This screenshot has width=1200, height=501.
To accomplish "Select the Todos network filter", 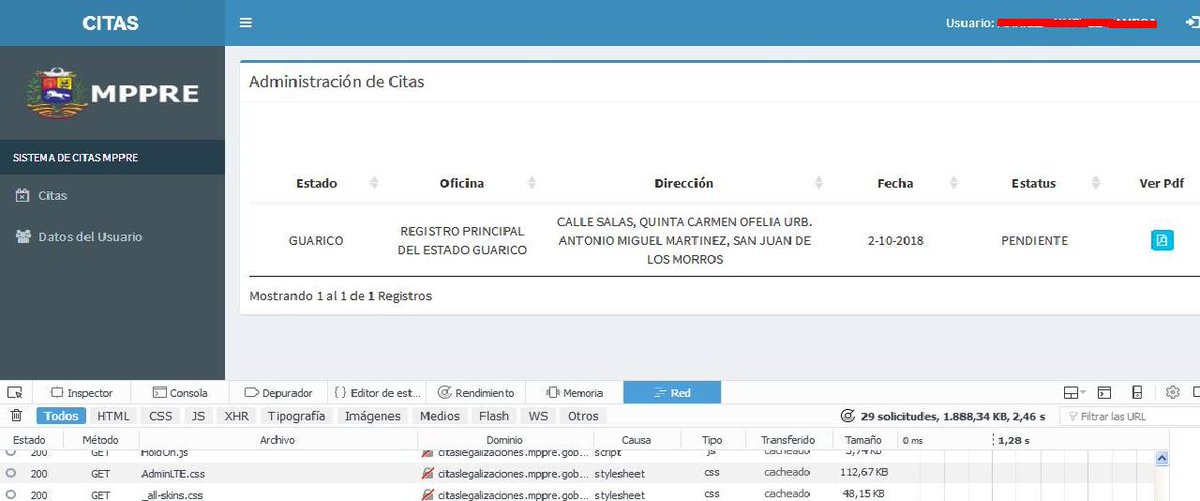I will coord(61,416).
